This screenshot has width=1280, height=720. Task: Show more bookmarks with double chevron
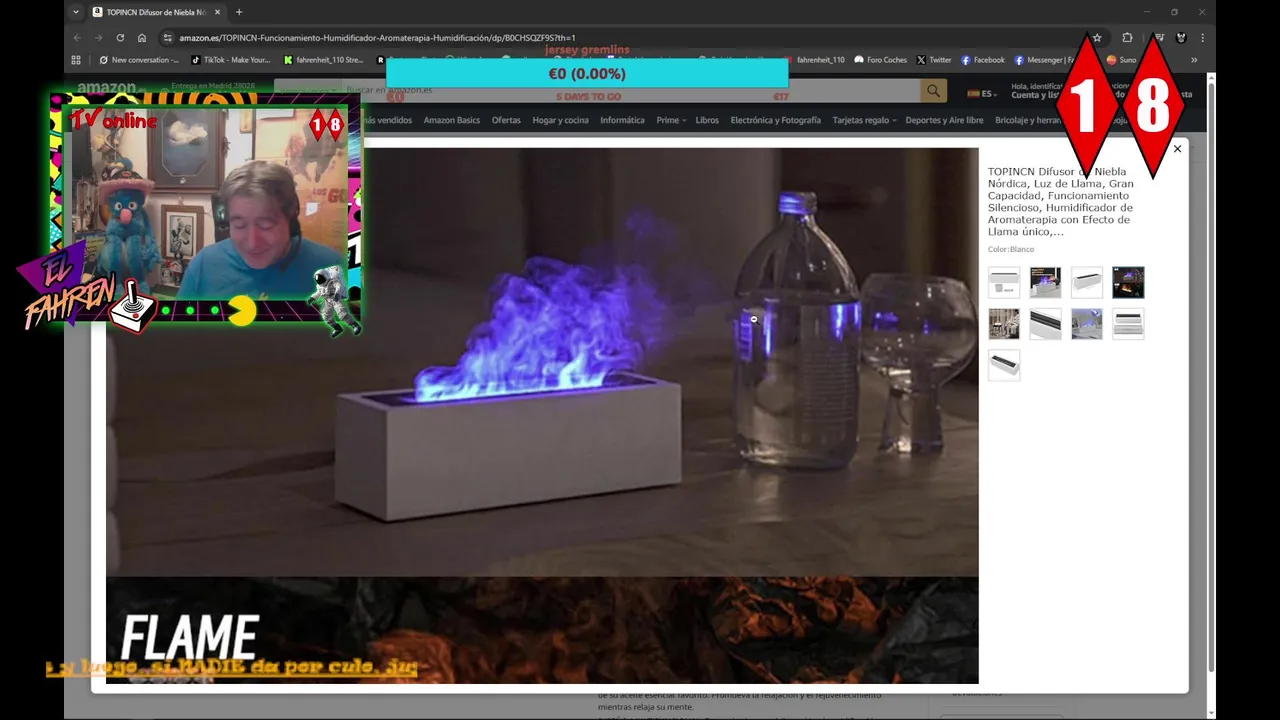1193,60
